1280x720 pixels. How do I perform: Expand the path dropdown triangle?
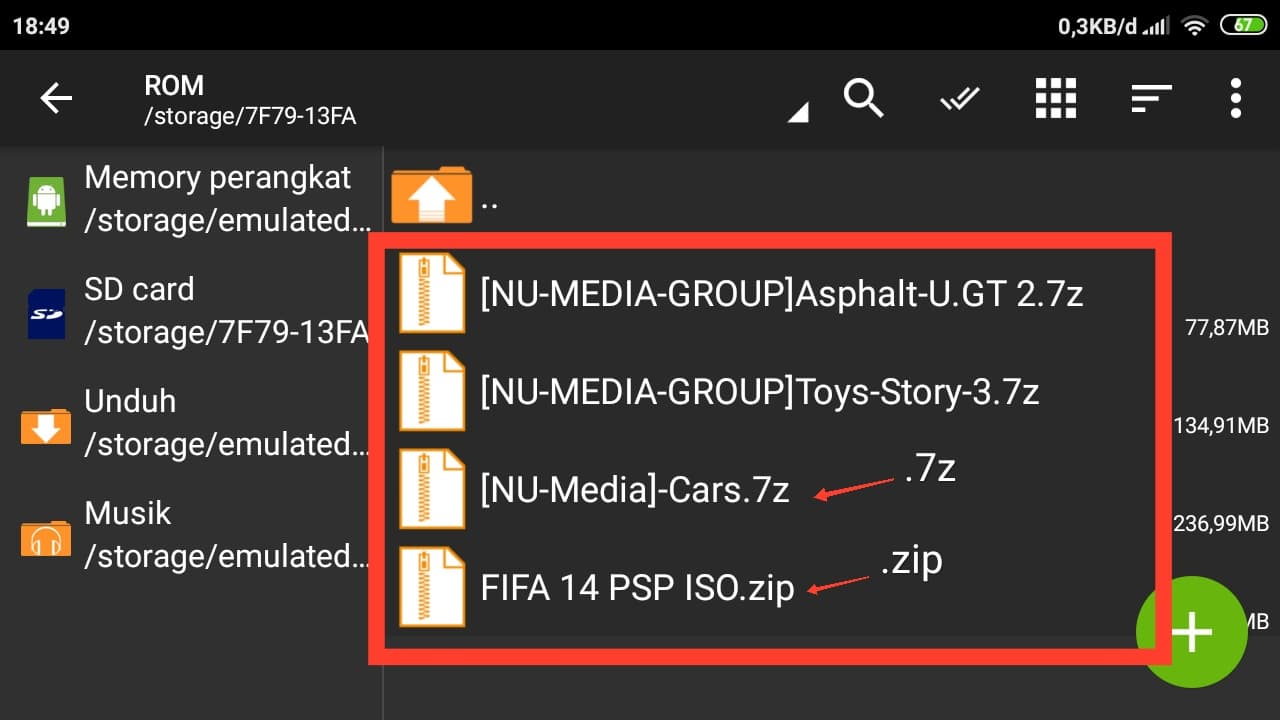click(798, 113)
